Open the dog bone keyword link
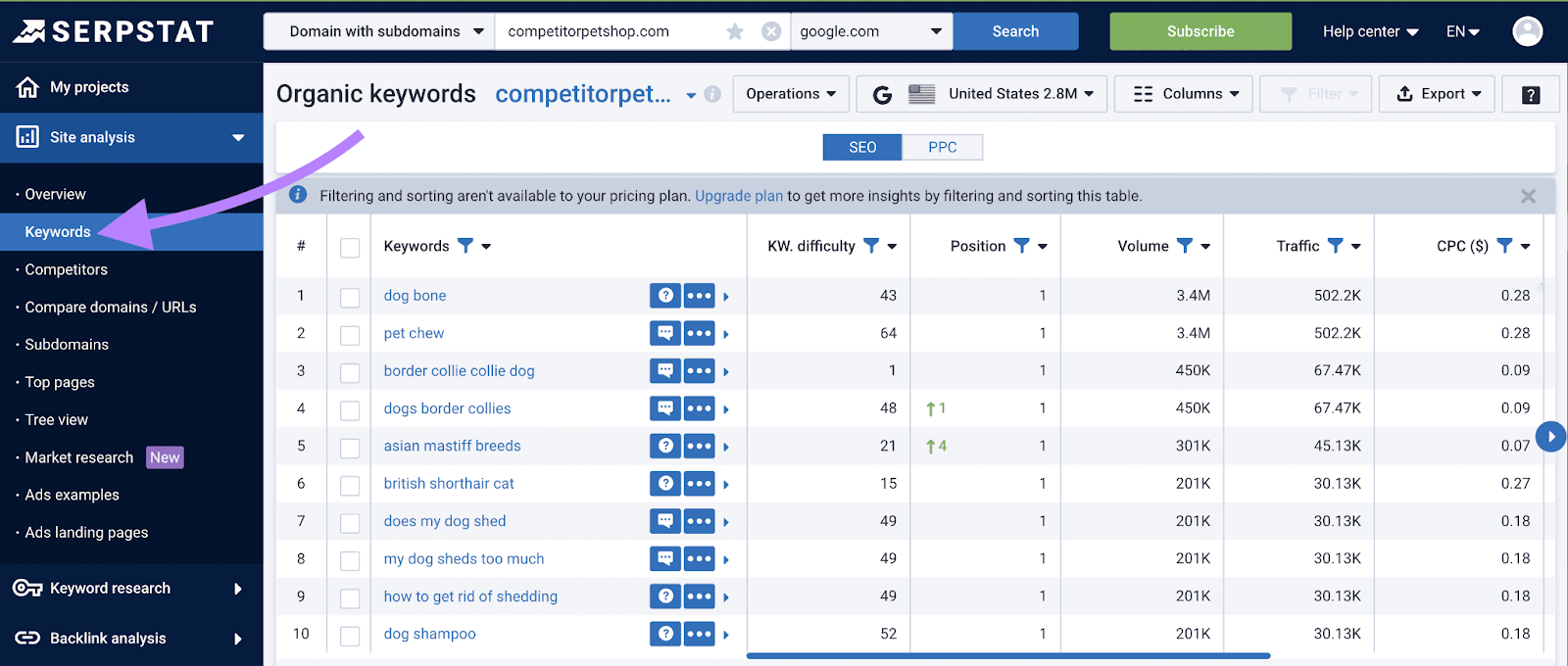This screenshot has width=1568, height=666. coord(415,296)
